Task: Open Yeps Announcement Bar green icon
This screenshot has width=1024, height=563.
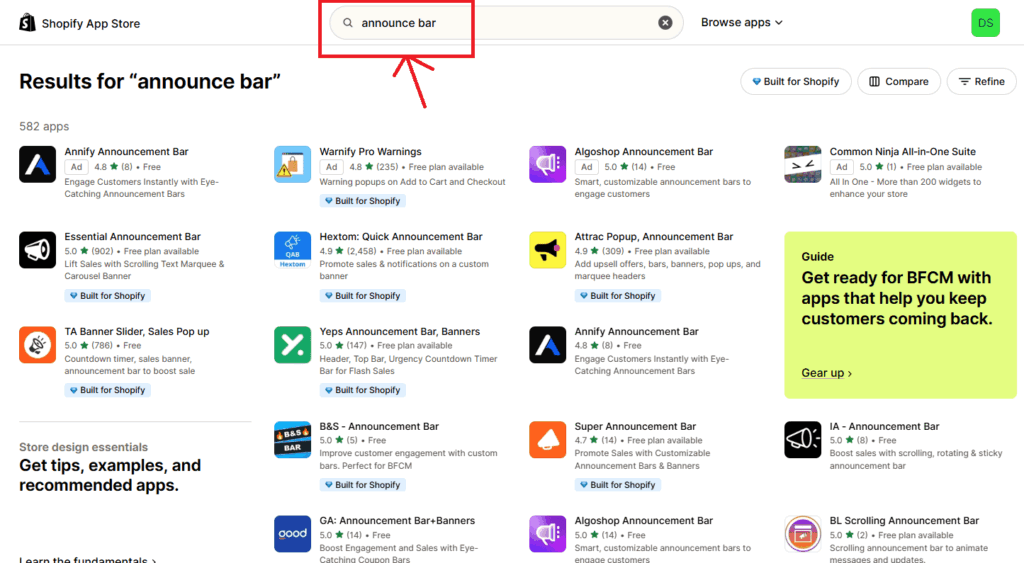Action: pos(293,344)
